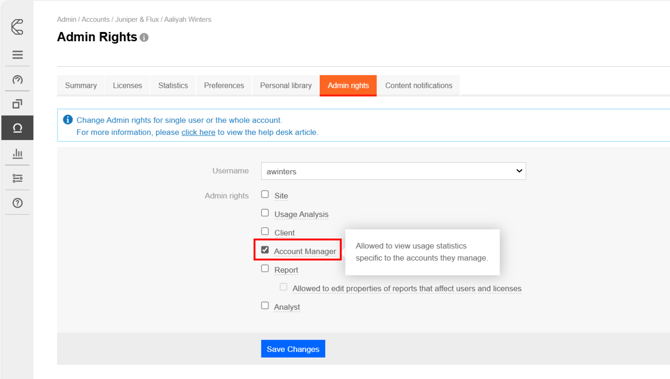Viewport: 670px width, 379px height.
Task: Tick the Client checkbox
Action: pos(265,231)
